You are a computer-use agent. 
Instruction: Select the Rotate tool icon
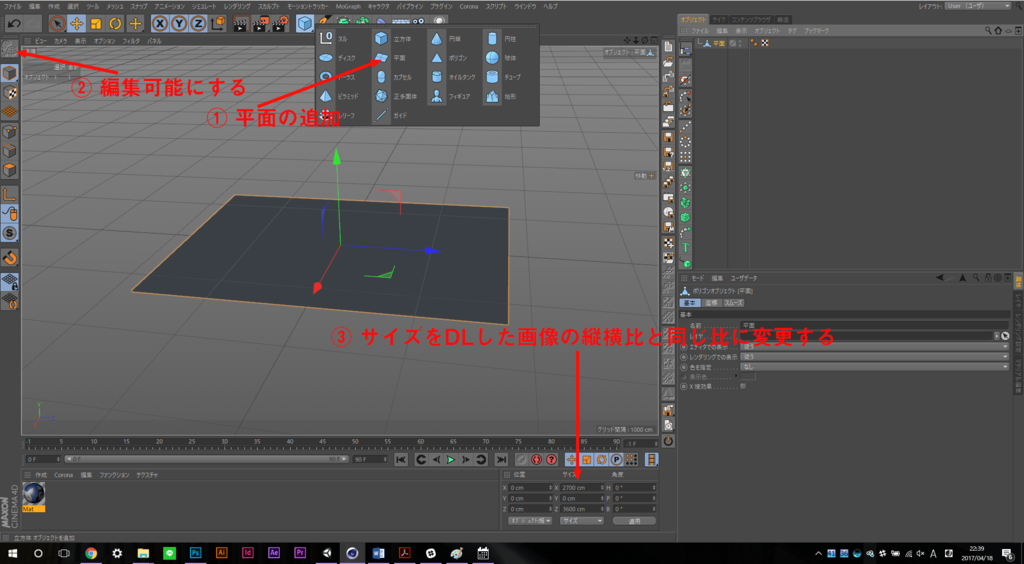[x=116, y=24]
